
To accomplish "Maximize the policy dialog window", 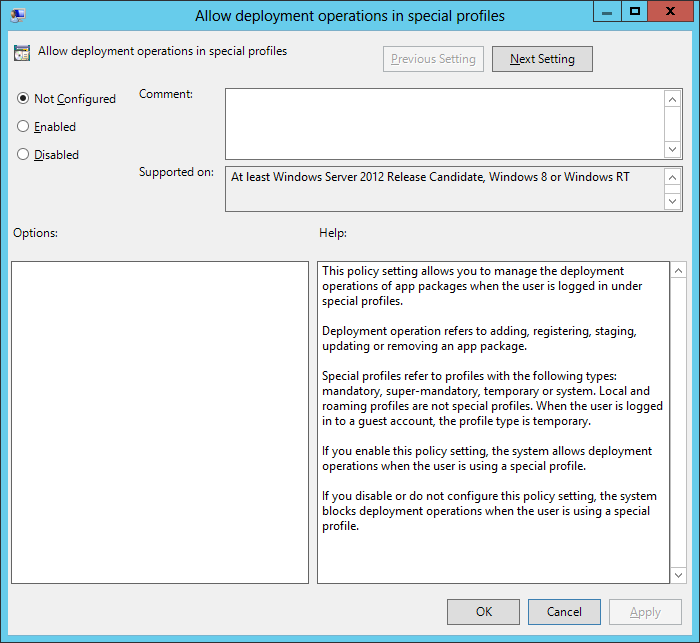I will pos(633,12).
